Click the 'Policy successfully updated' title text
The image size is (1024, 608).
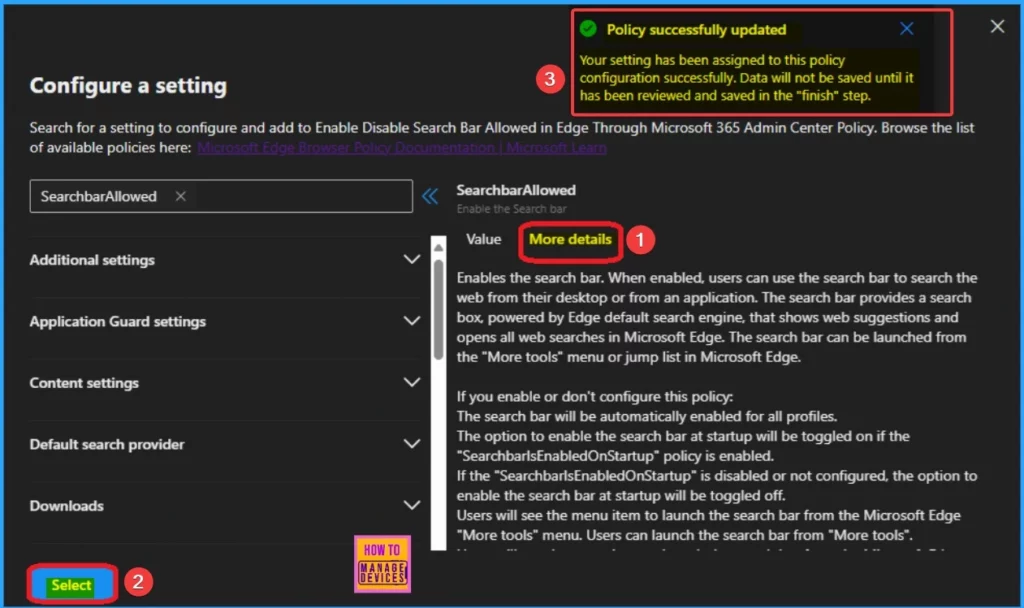pyautogui.click(x=696, y=29)
